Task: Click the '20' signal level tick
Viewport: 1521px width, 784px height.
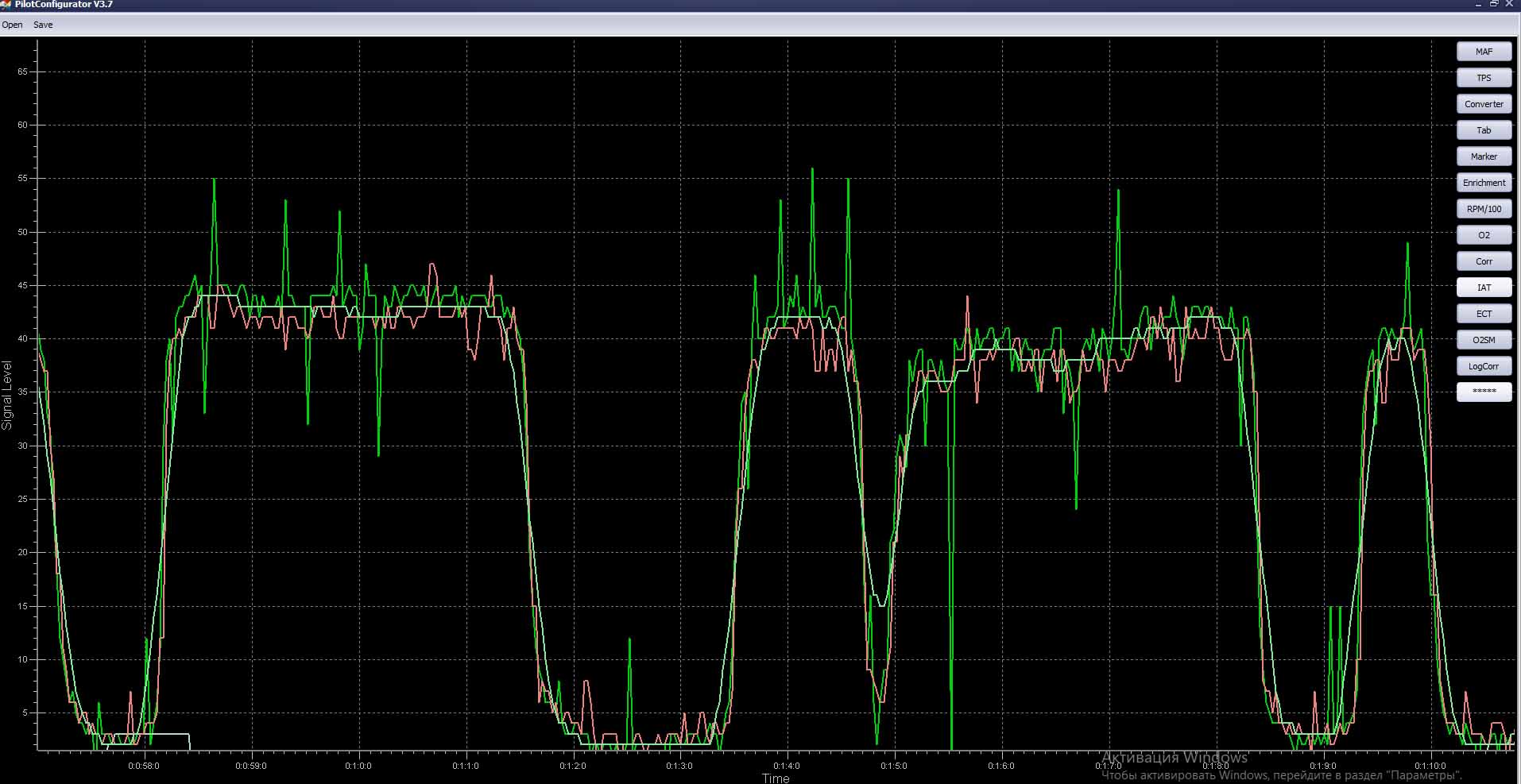Action: pyautogui.click(x=22, y=552)
